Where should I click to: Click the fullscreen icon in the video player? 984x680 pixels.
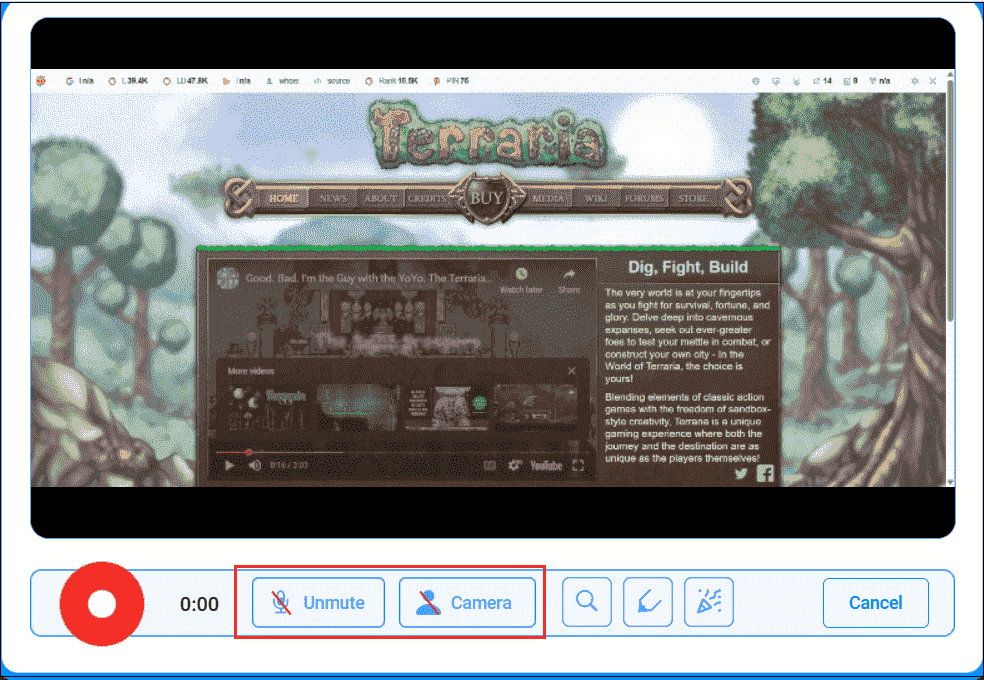point(577,466)
